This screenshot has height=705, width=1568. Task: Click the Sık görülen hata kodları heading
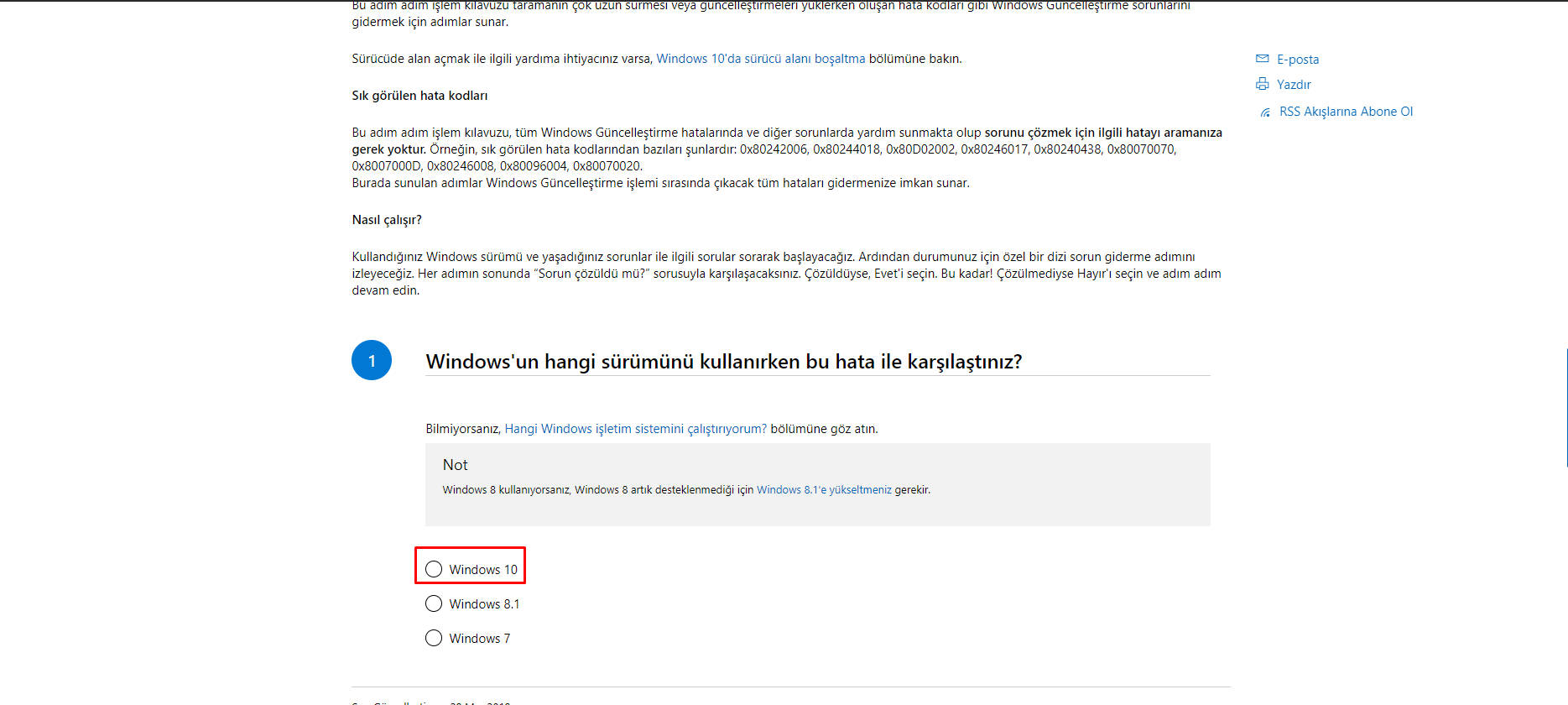pyautogui.click(x=419, y=96)
